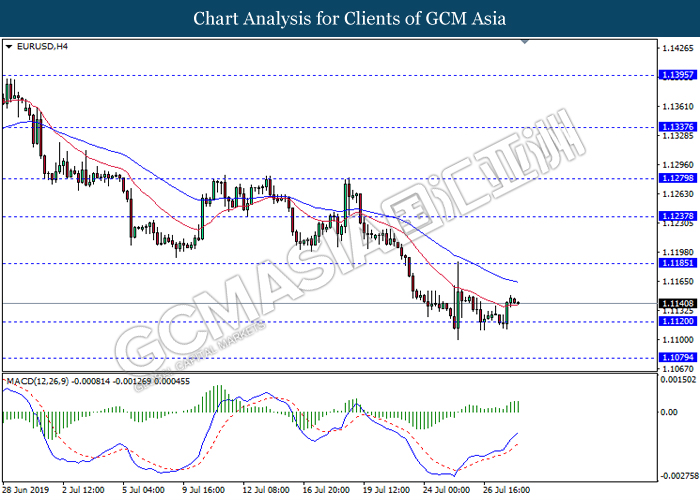Select the 1.12798 price level label
This screenshot has width=700, height=500.
click(678, 178)
